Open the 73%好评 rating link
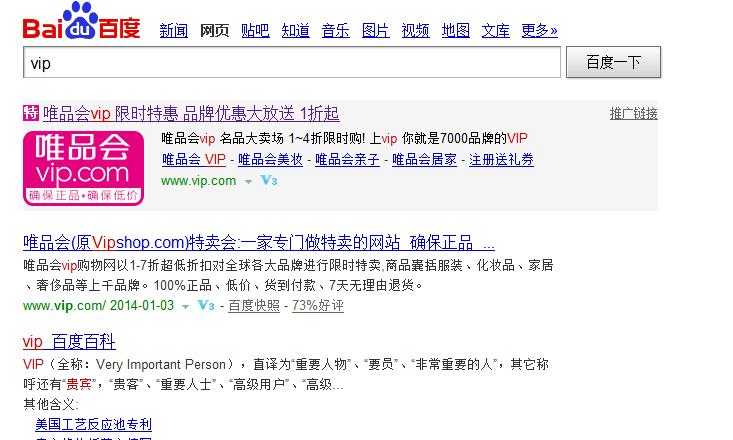This screenshot has height=440, width=733. (318, 306)
